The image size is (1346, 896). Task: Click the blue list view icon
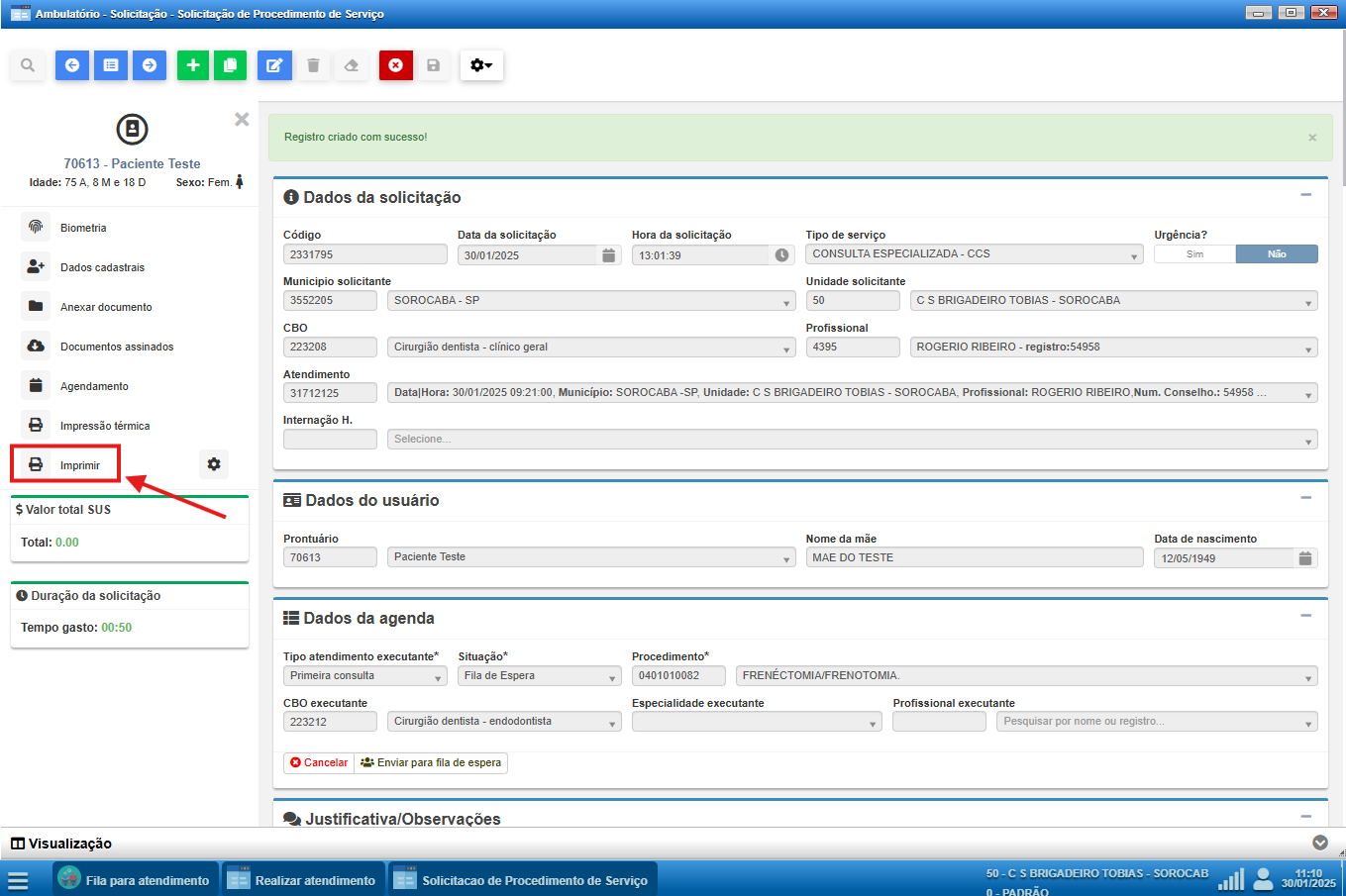tap(111, 65)
